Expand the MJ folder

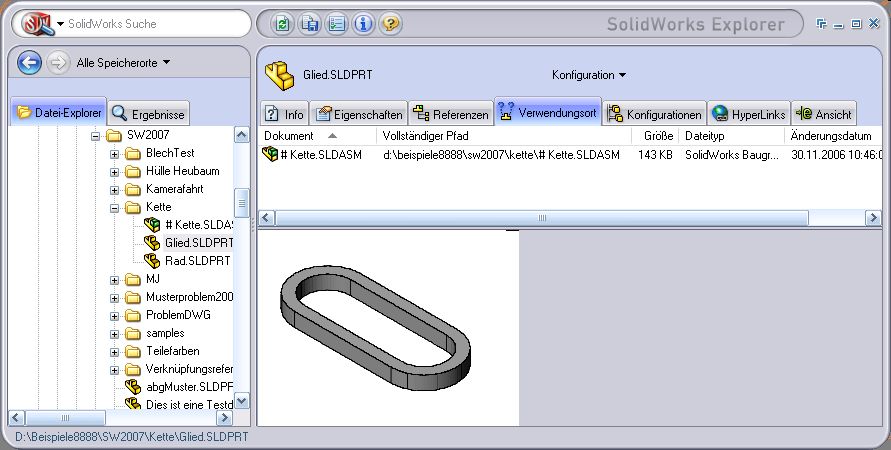click(114, 280)
